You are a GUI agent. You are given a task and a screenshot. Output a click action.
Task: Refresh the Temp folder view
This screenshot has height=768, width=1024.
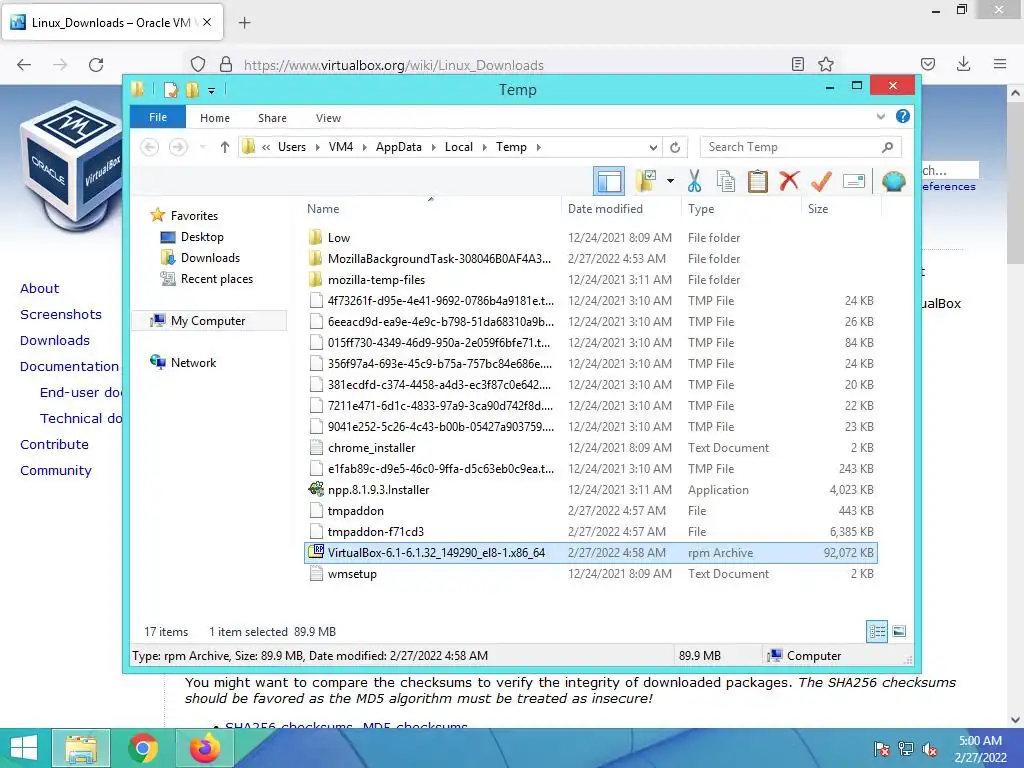tap(675, 147)
